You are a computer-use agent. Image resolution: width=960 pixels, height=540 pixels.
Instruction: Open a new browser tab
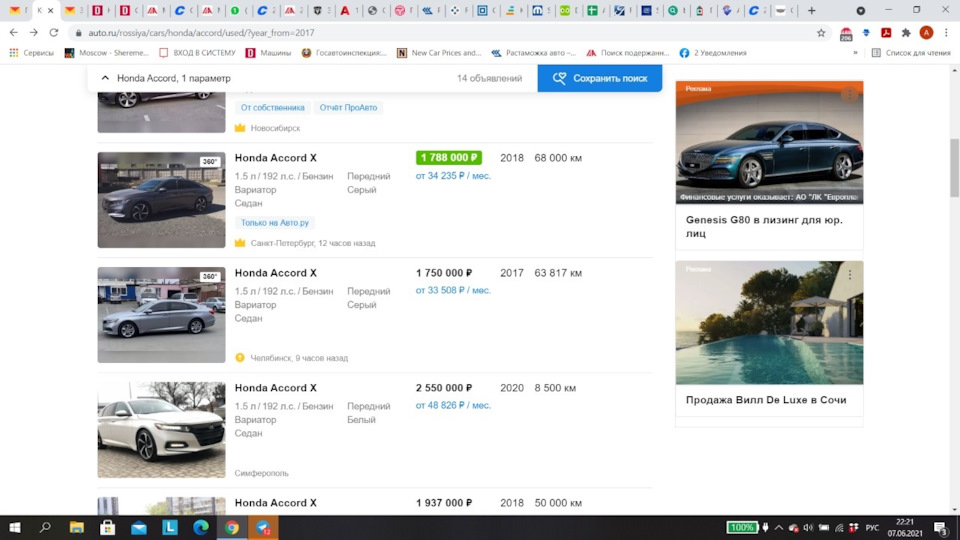pos(811,10)
